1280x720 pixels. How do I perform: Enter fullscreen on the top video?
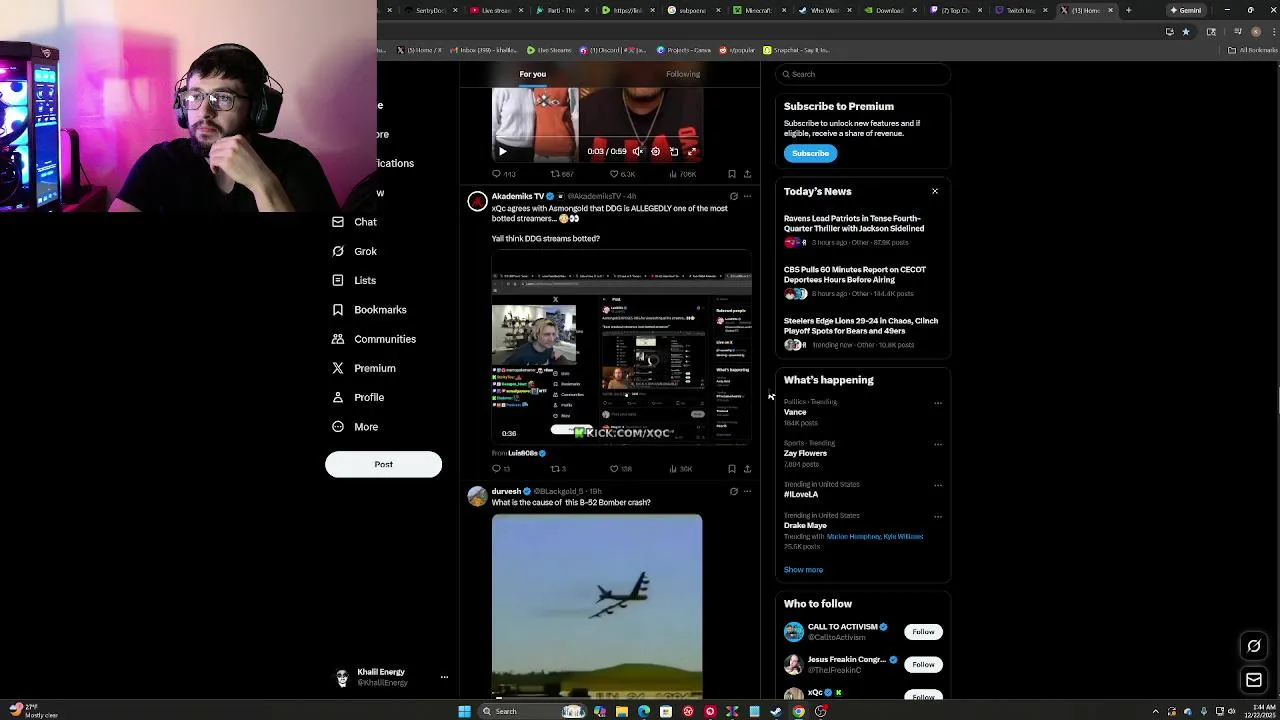pos(691,152)
